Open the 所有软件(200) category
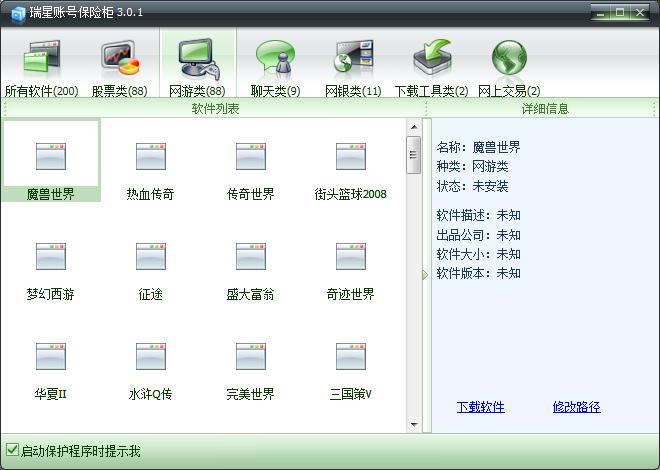This screenshot has height=470, width=660. 42,67
